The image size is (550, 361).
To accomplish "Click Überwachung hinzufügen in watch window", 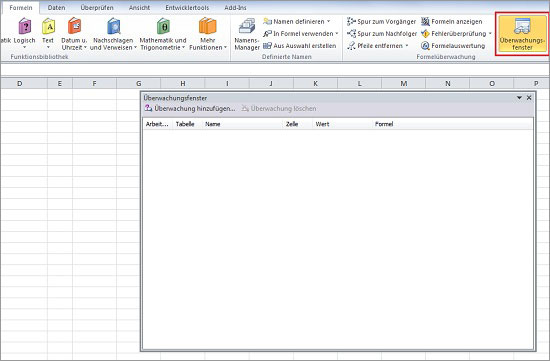I will [x=190, y=109].
